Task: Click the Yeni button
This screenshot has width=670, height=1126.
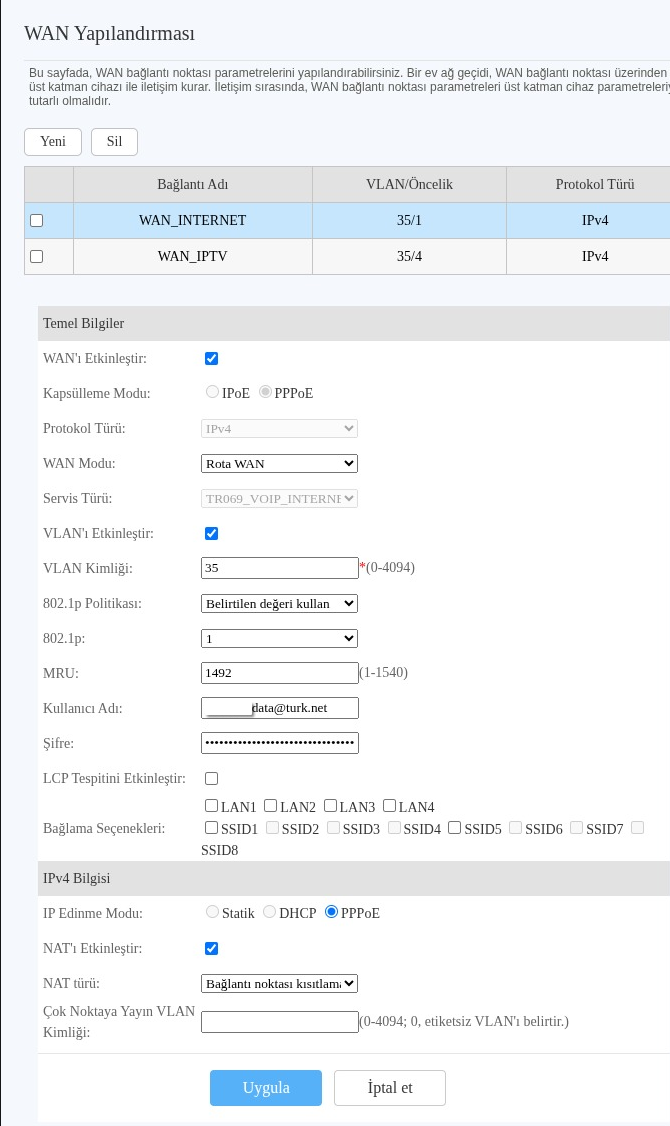Action: pyautogui.click(x=53, y=141)
